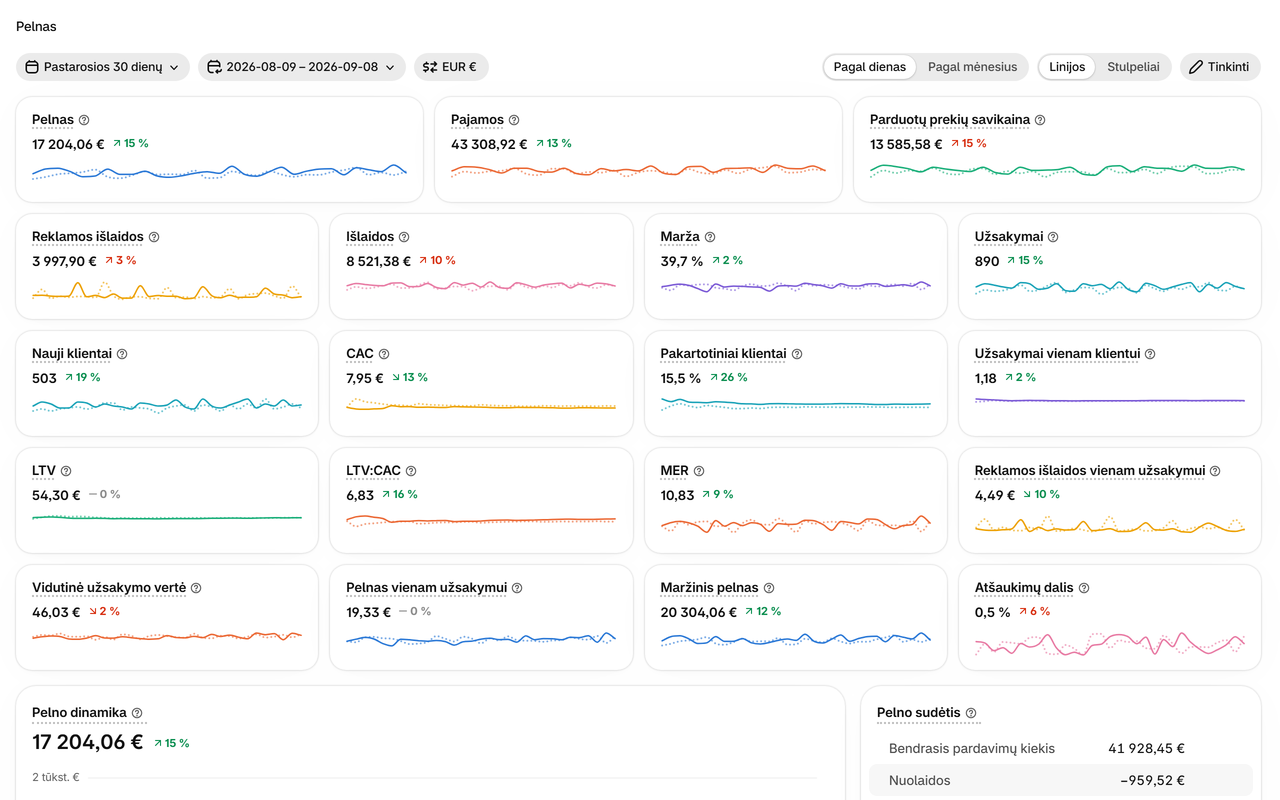Click the help icon next to Pelno sudėtis
1280x800 pixels.
(x=971, y=713)
